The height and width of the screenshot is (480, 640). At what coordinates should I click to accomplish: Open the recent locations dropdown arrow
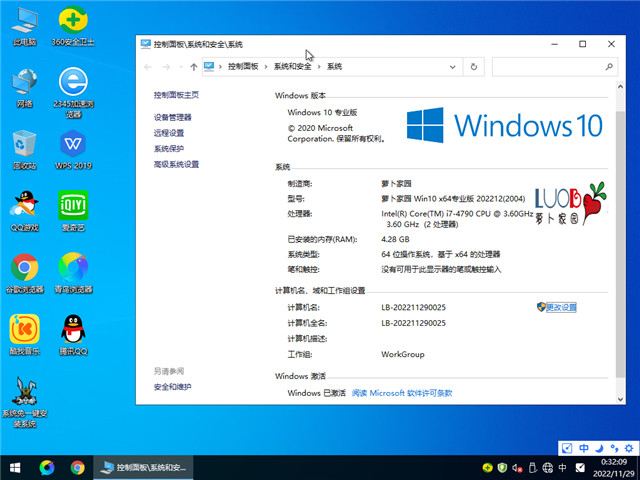[x=180, y=67]
